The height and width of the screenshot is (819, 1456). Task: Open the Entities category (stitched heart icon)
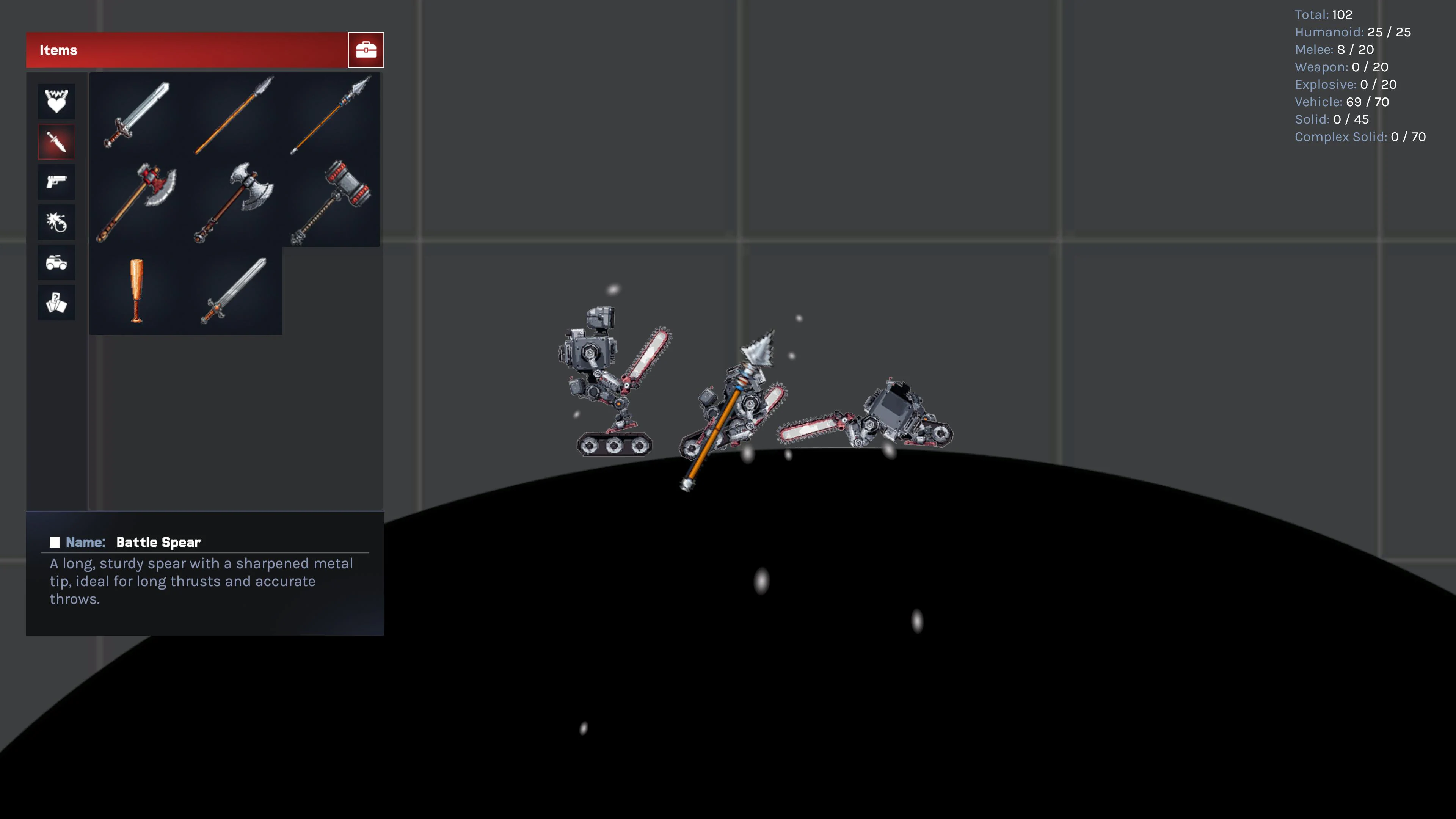56,101
